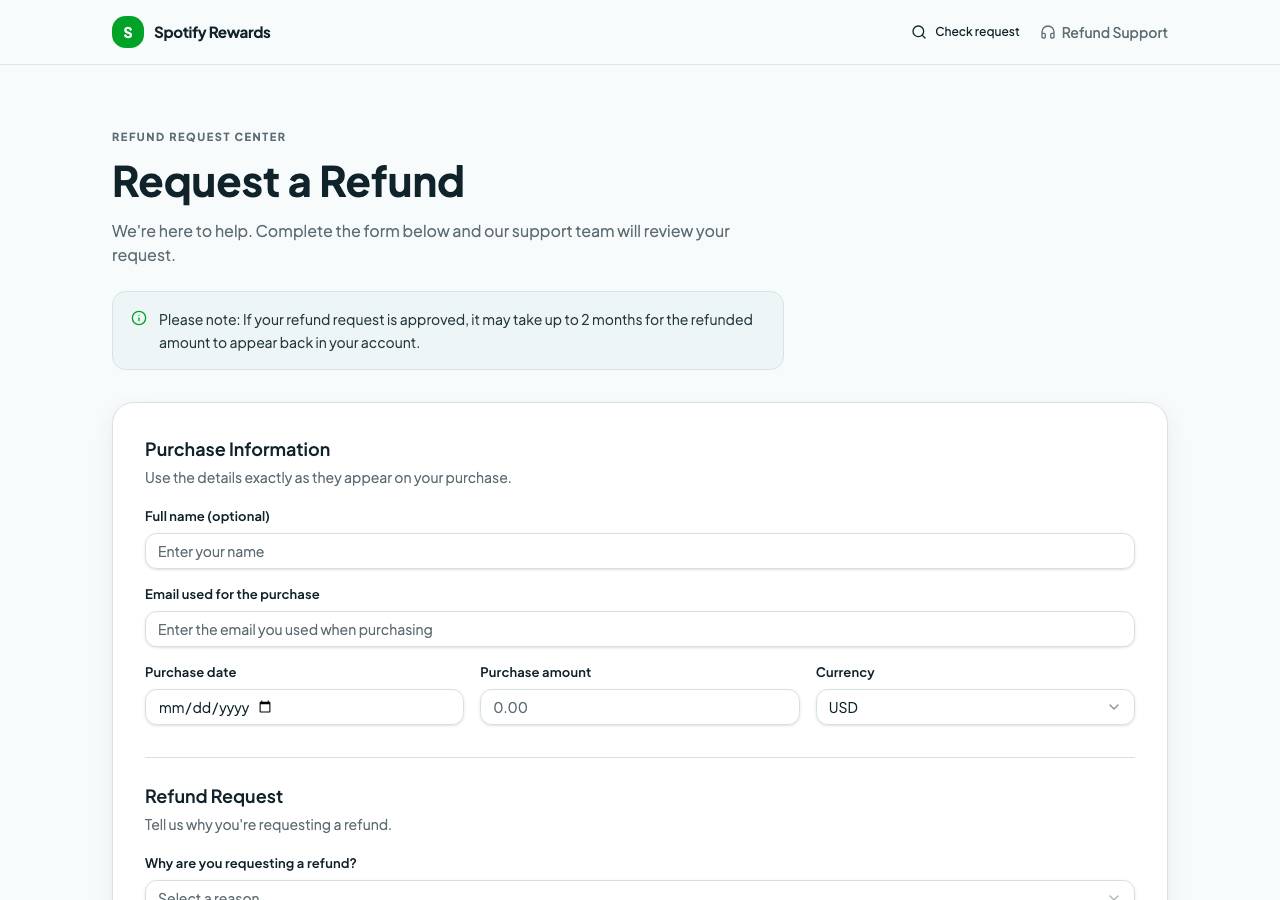This screenshot has width=1280, height=900.
Task: Click the 'Currency' field label
Action: click(845, 672)
